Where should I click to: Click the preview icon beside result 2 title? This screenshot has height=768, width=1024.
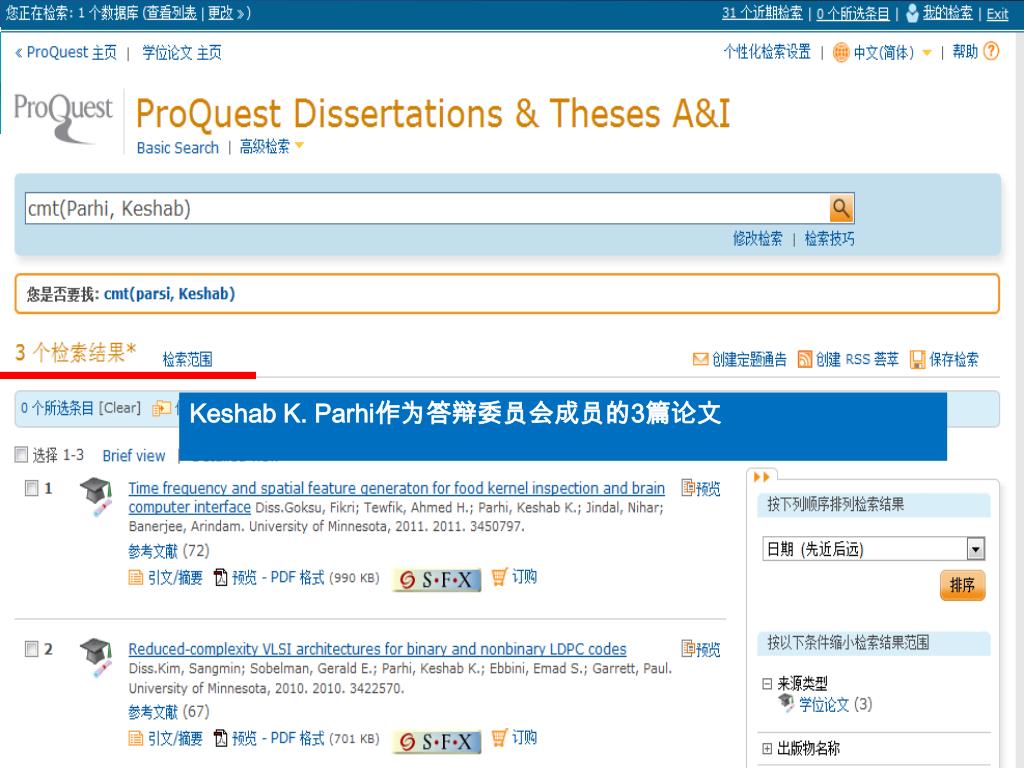pyautogui.click(x=688, y=648)
